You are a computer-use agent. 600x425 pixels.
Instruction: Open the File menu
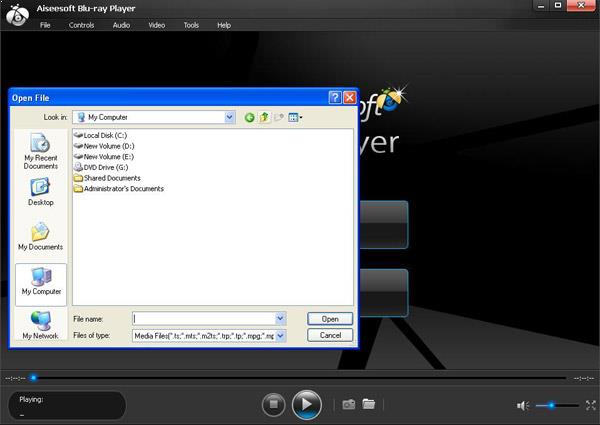tap(45, 25)
